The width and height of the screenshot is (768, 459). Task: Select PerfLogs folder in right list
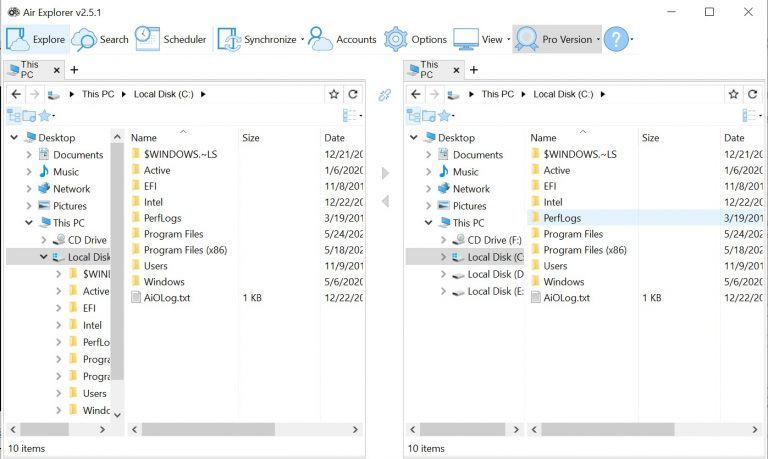[562, 218]
